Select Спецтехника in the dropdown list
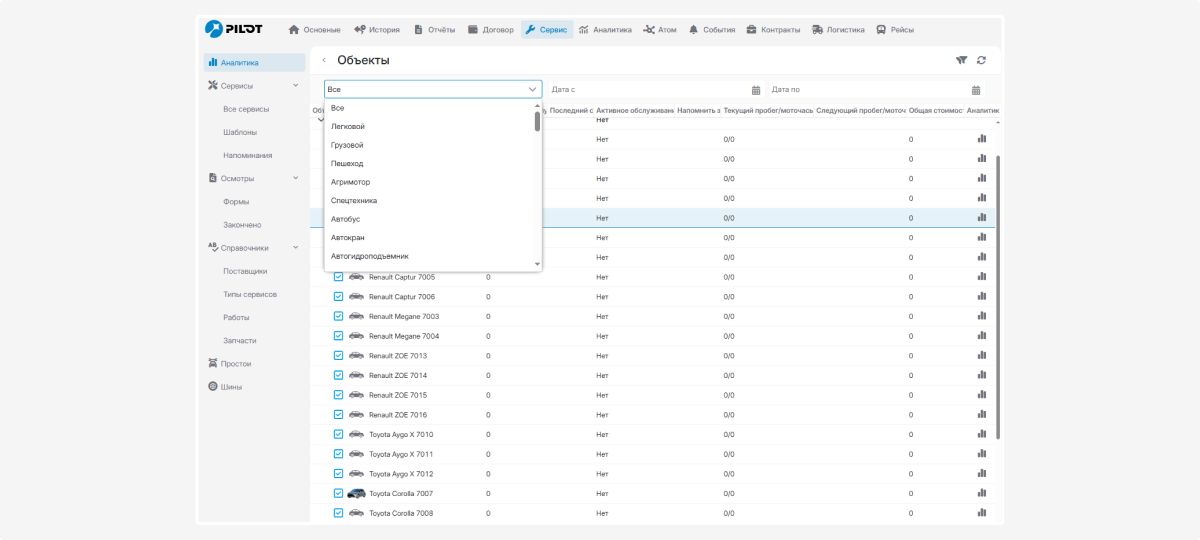This screenshot has width=1200, height=540. point(433,200)
